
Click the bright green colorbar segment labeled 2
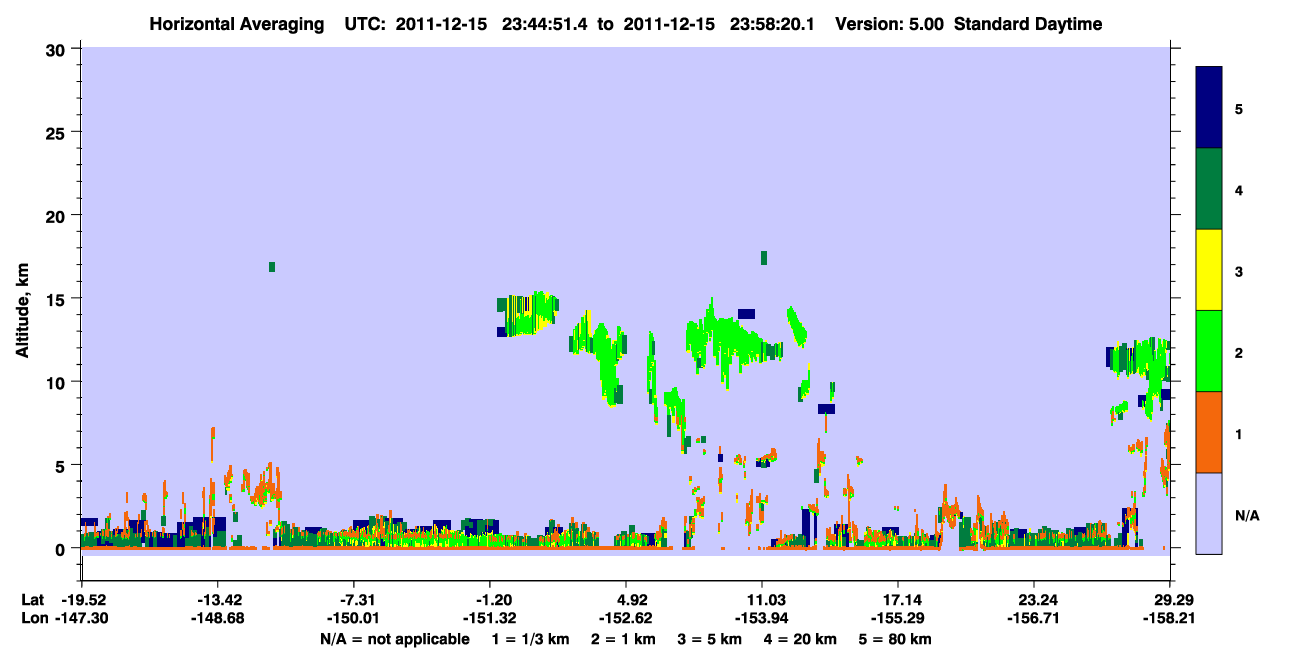click(x=1209, y=351)
